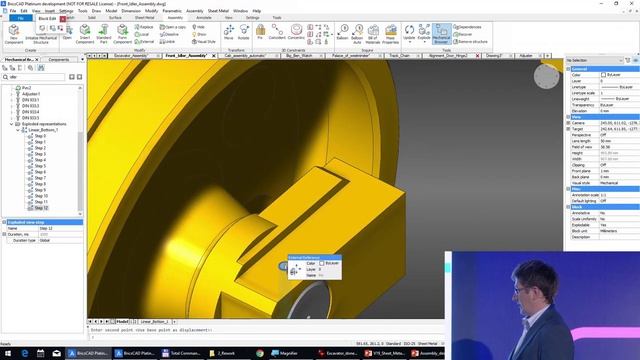Screen dimensions: 640x360
Task: Select Pin:2 in the tree
Action: point(27,88)
